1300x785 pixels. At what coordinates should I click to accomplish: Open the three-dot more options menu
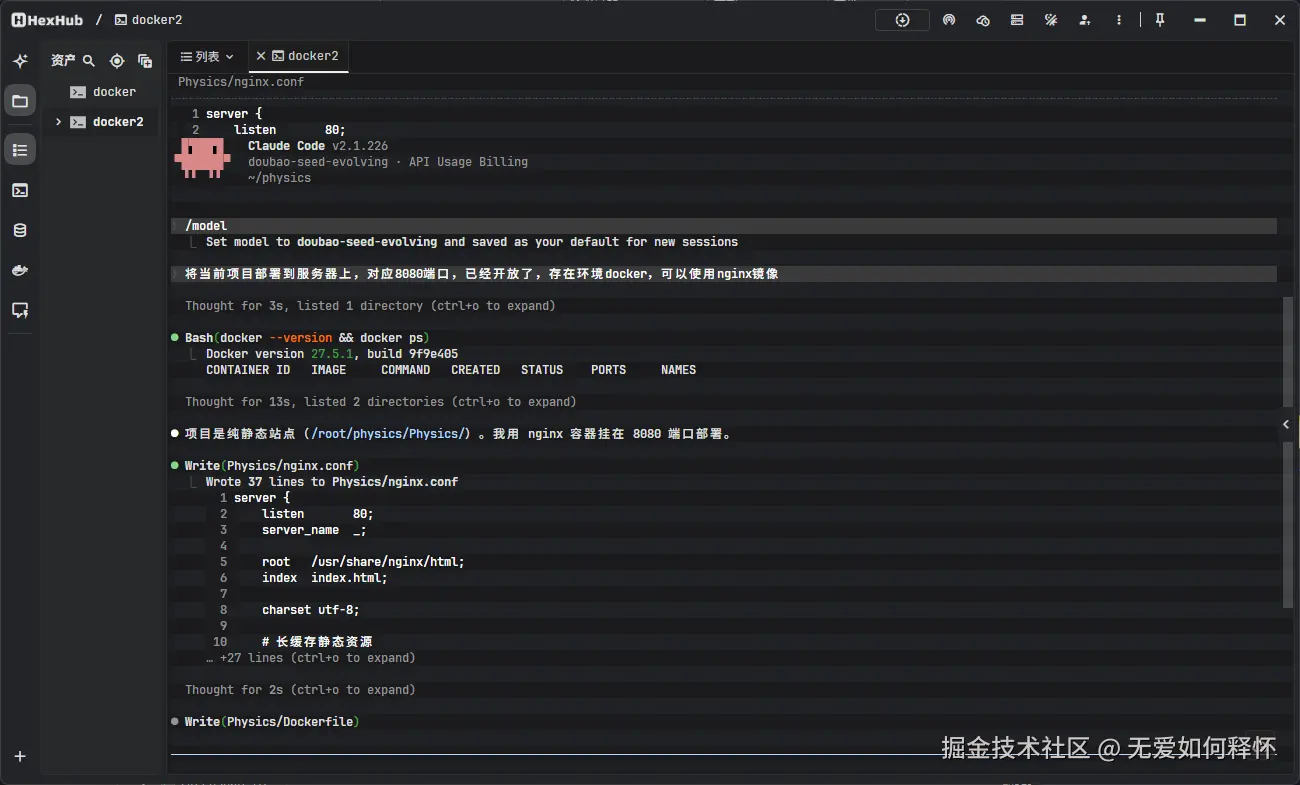pyautogui.click(x=1119, y=20)
